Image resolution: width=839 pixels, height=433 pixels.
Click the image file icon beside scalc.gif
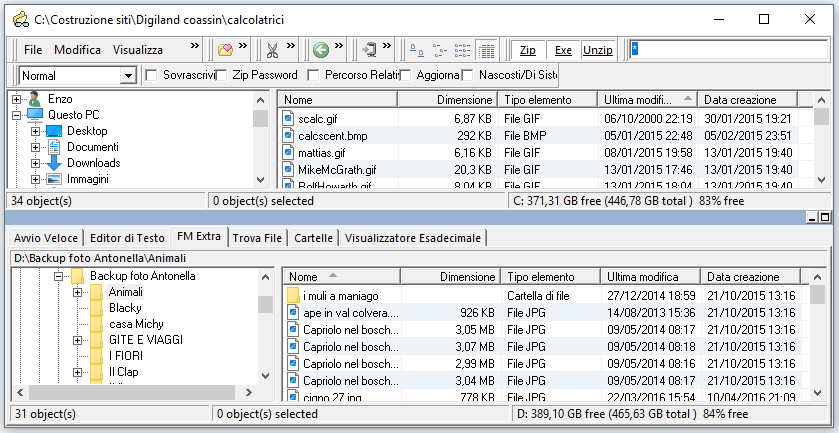[x=289, y=118]
